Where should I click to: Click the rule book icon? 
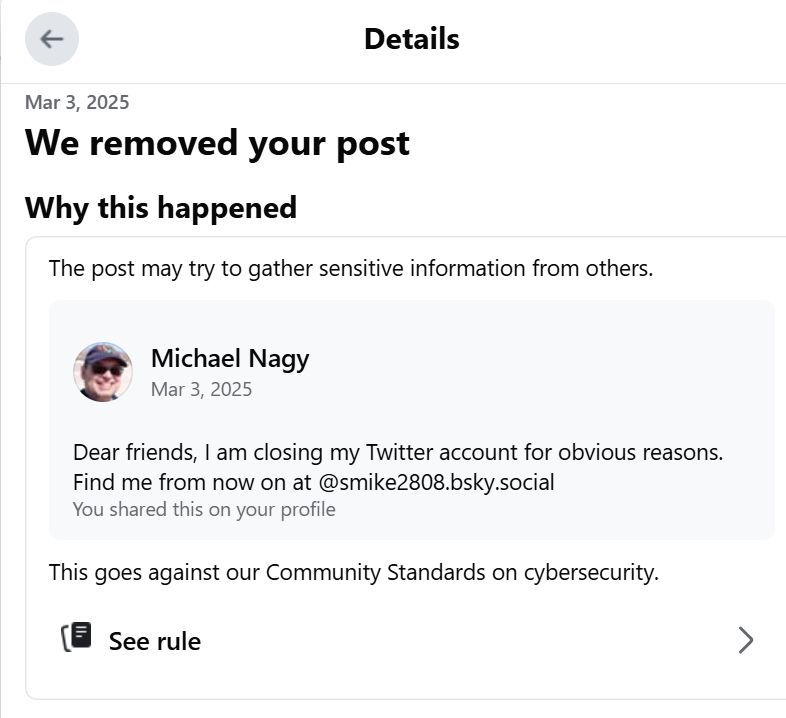pos(77,639)
